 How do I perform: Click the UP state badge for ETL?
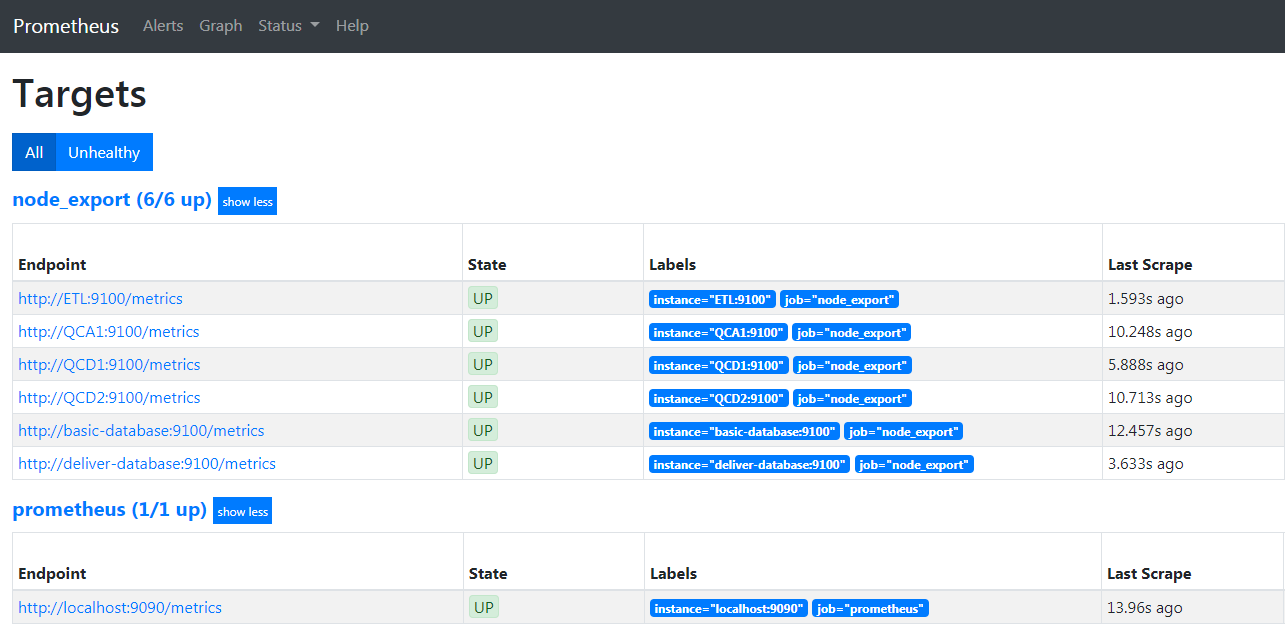(483, 298)
